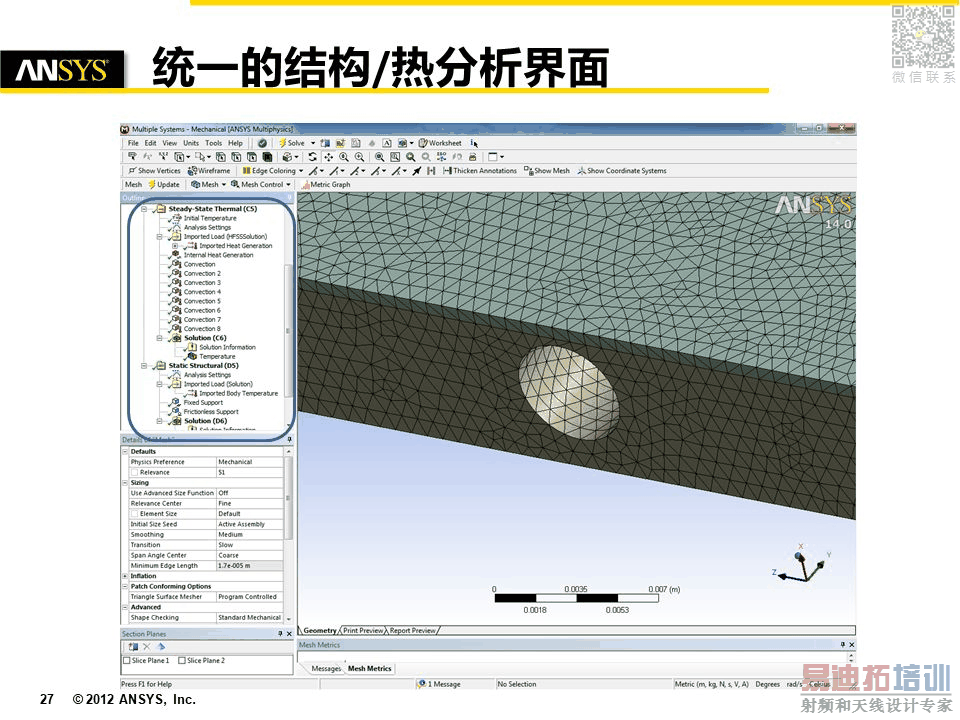Select Imported Body Temperature item
Viewport: 960px width, 720px height.
coord(238,393)
